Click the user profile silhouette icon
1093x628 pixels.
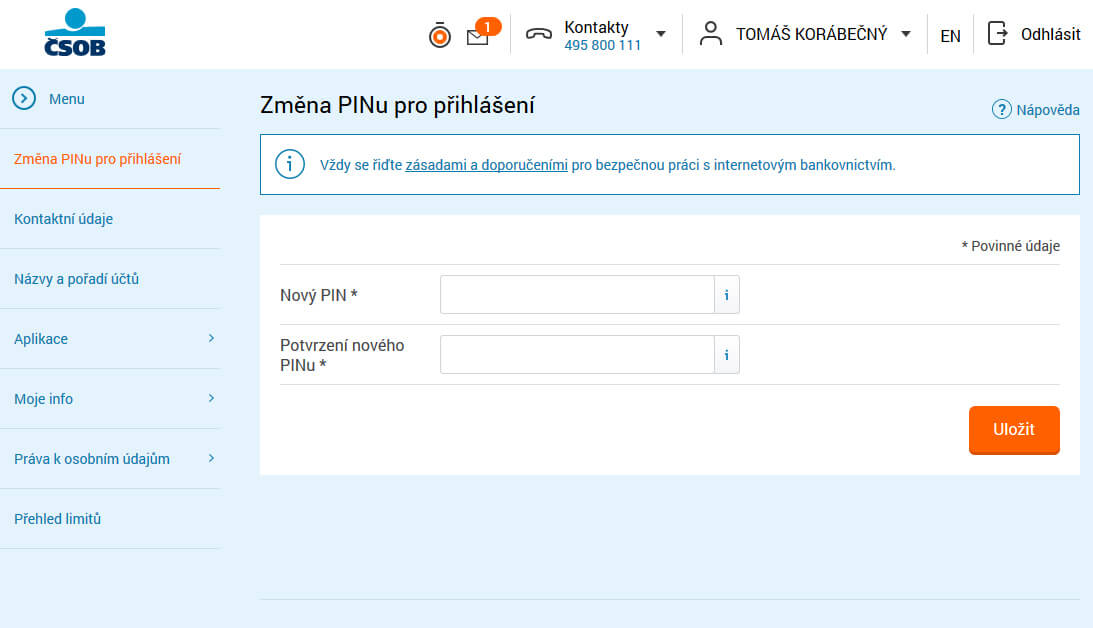710,34
